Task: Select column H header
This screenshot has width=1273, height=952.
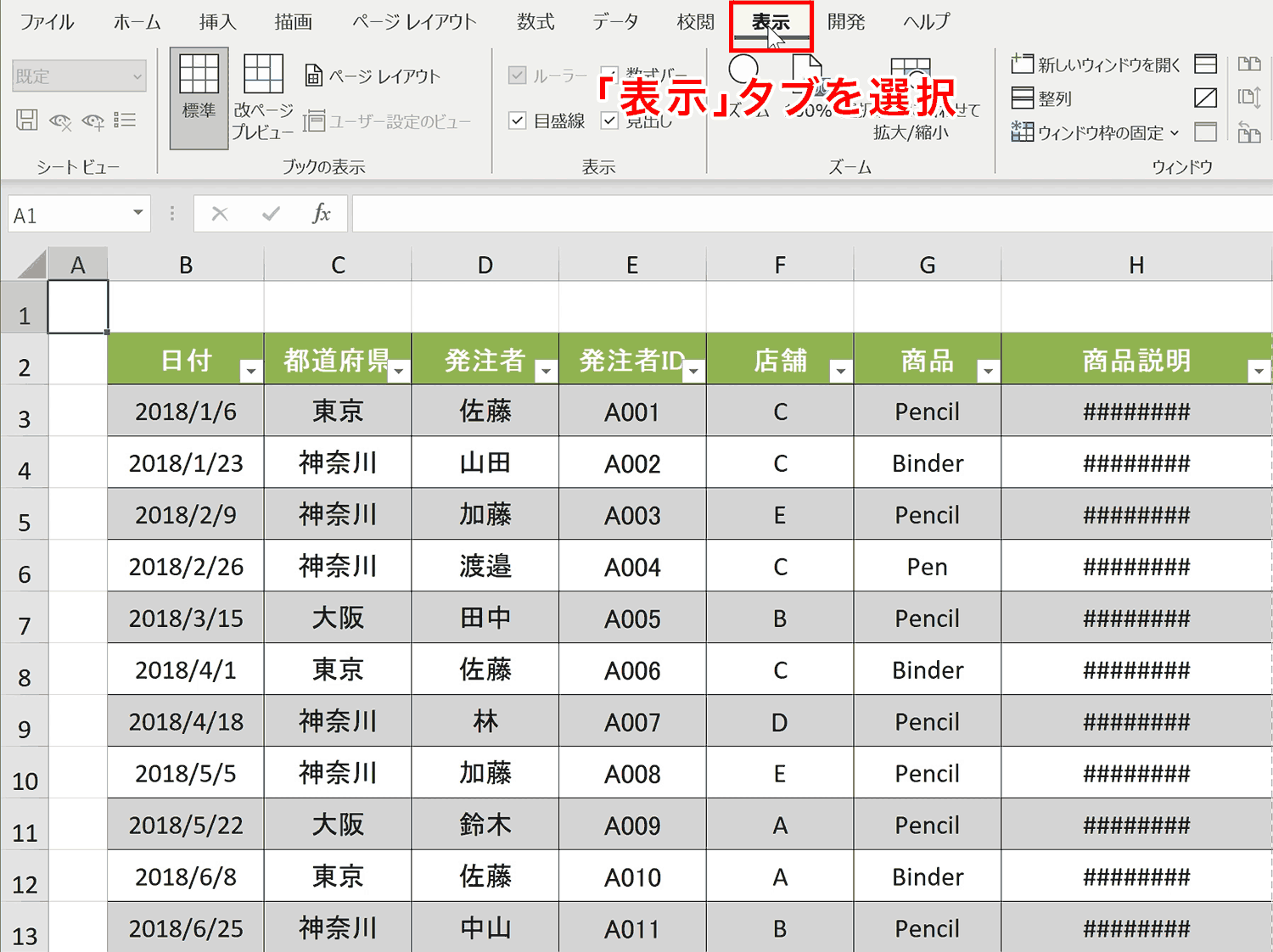Action: pyautogui.click(x=1136, y=265)
